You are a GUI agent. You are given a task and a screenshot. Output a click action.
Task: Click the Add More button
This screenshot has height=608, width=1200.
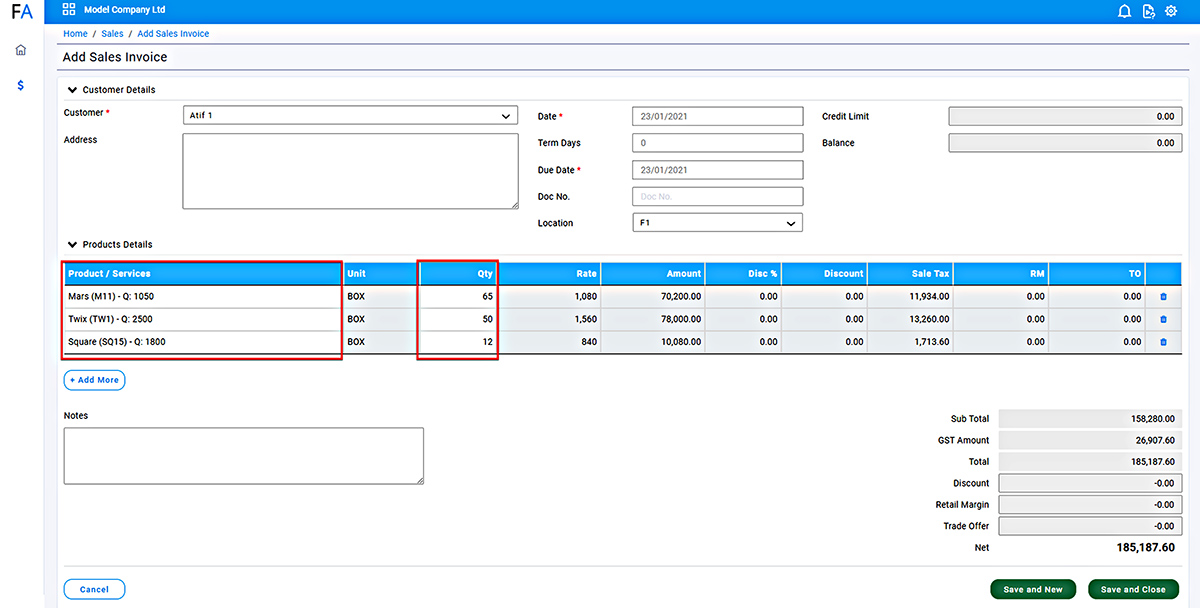pos(94,380)
